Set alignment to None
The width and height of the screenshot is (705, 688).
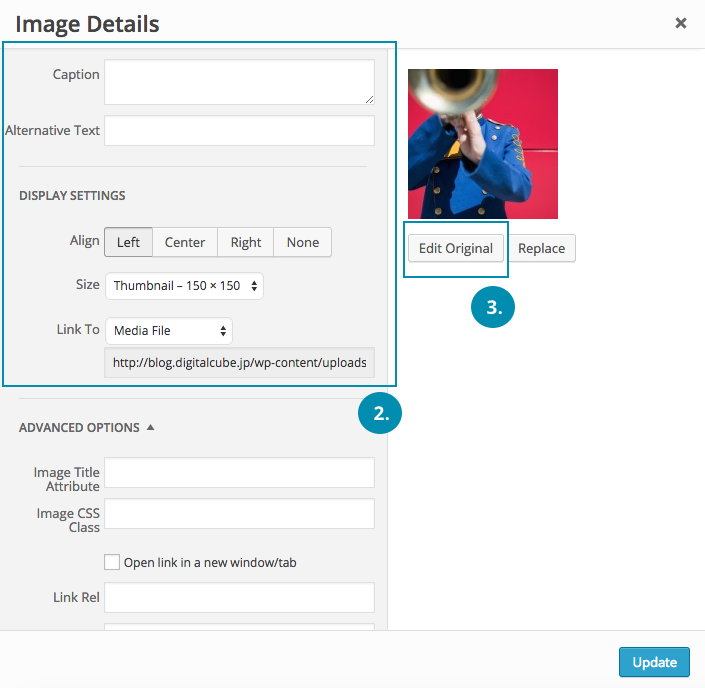(x=302, y=242)
